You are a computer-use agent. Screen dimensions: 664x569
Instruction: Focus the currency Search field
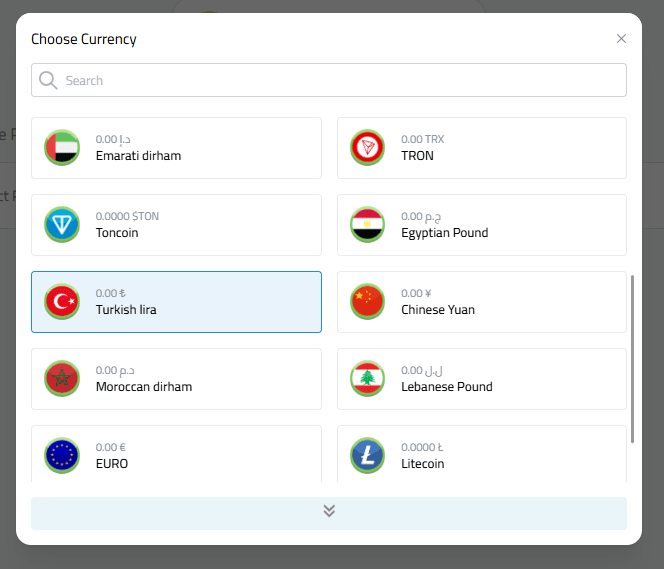click(x=329, y=80)
